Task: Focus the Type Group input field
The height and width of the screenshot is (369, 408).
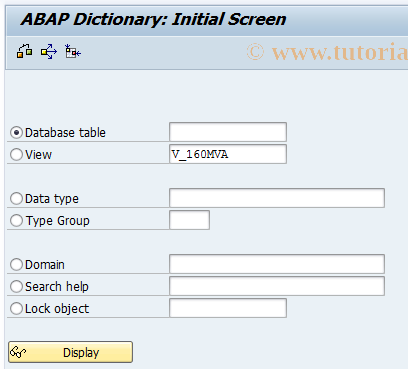Action: pyautogui.click(x=189, y=220)
